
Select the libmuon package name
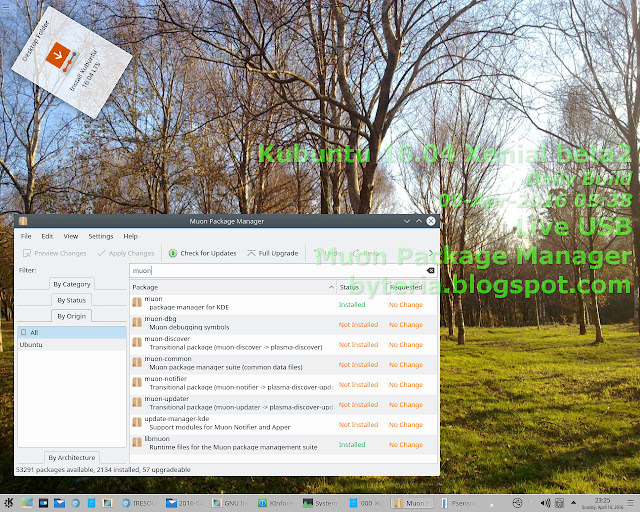(157, 439)
